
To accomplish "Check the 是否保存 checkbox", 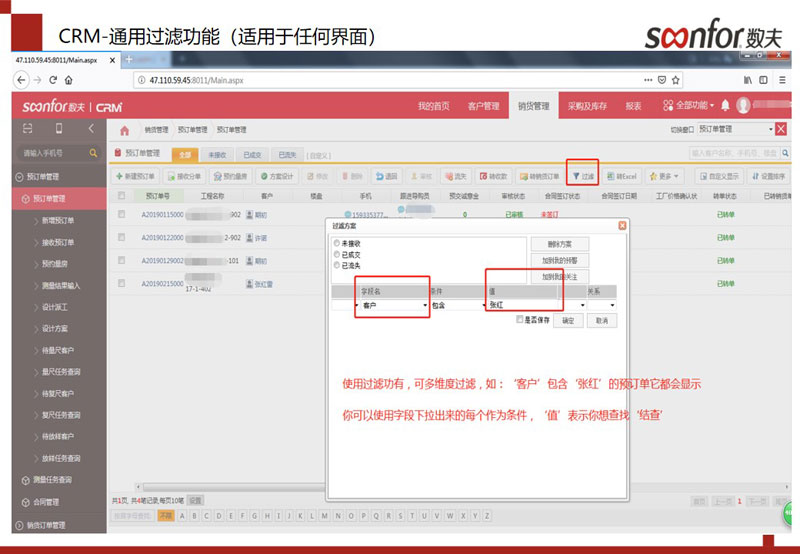I will tap(520, 320).
